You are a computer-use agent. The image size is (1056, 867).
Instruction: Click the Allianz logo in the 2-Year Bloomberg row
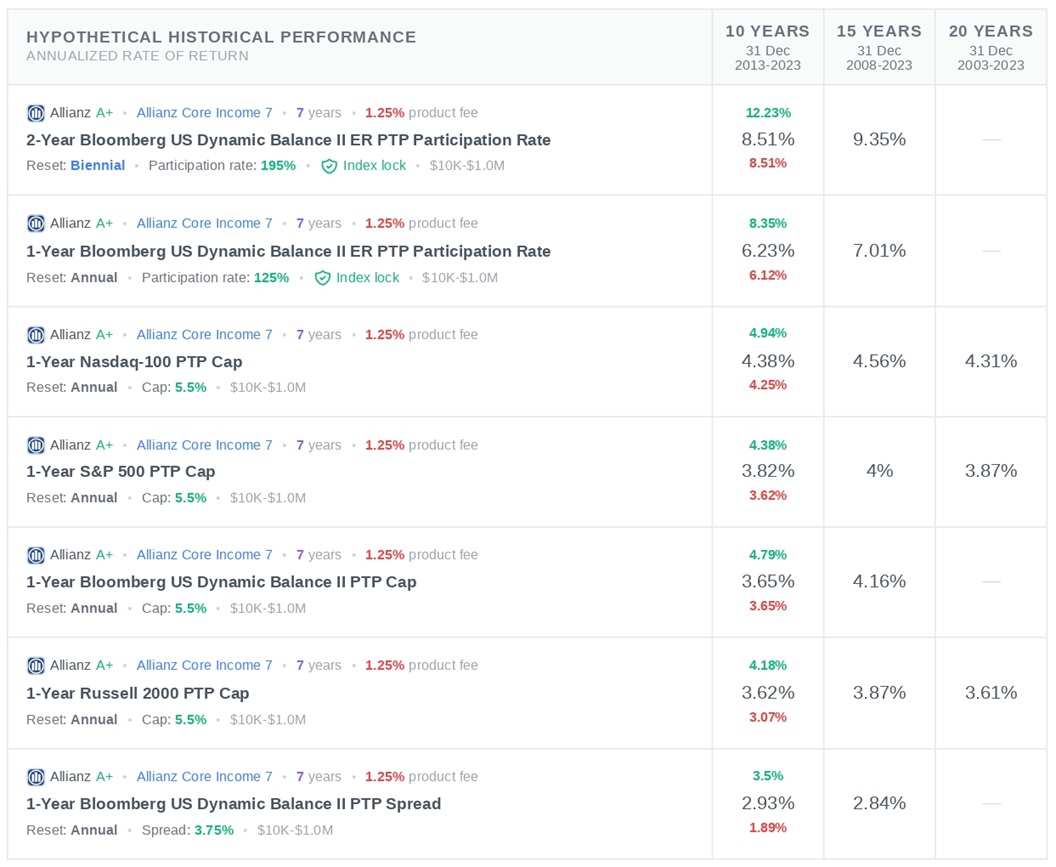pos(36,113)
